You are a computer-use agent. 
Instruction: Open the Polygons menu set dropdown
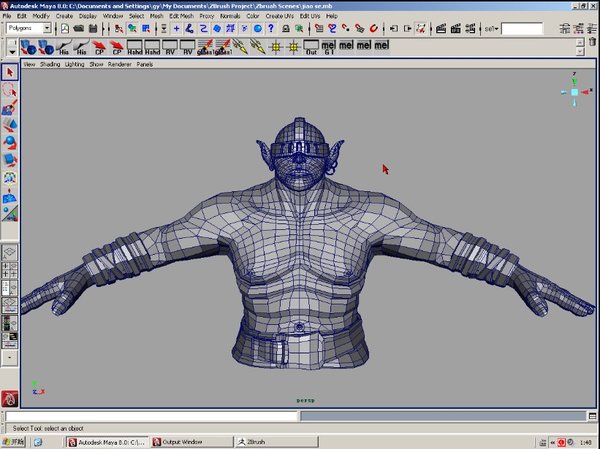(46, 29)
